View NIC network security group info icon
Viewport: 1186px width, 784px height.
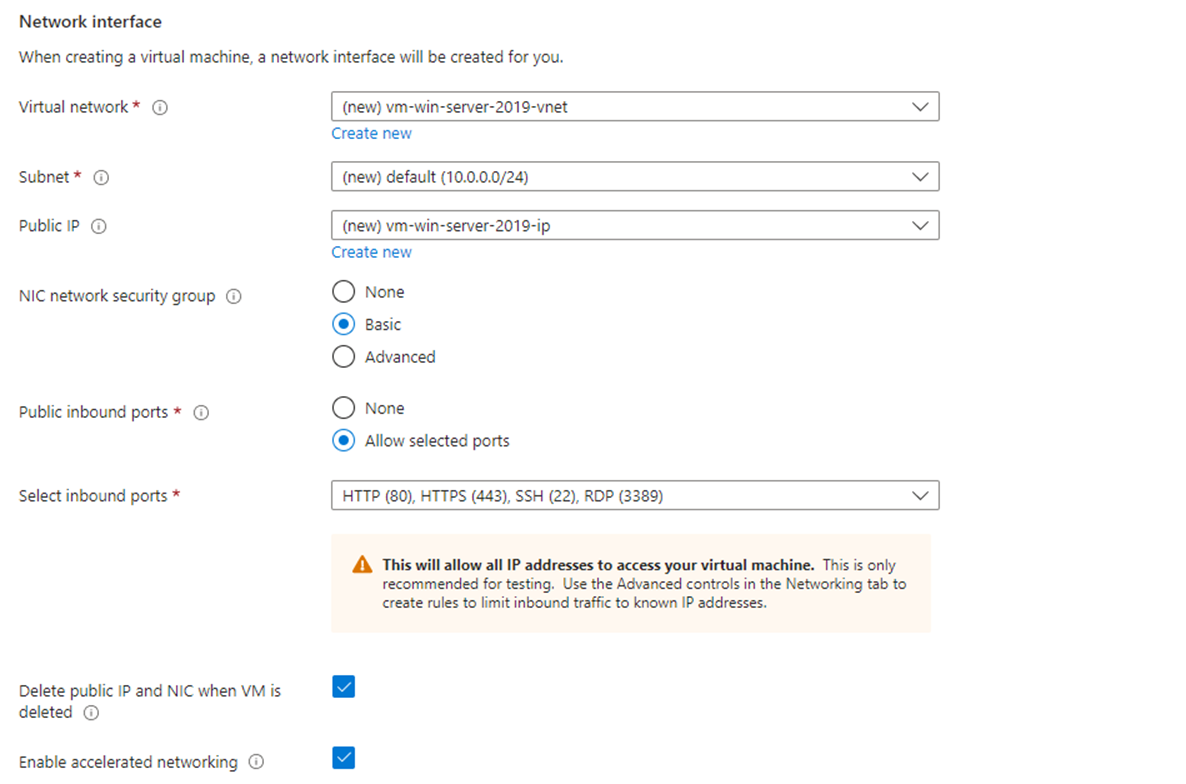coord(231,296)
